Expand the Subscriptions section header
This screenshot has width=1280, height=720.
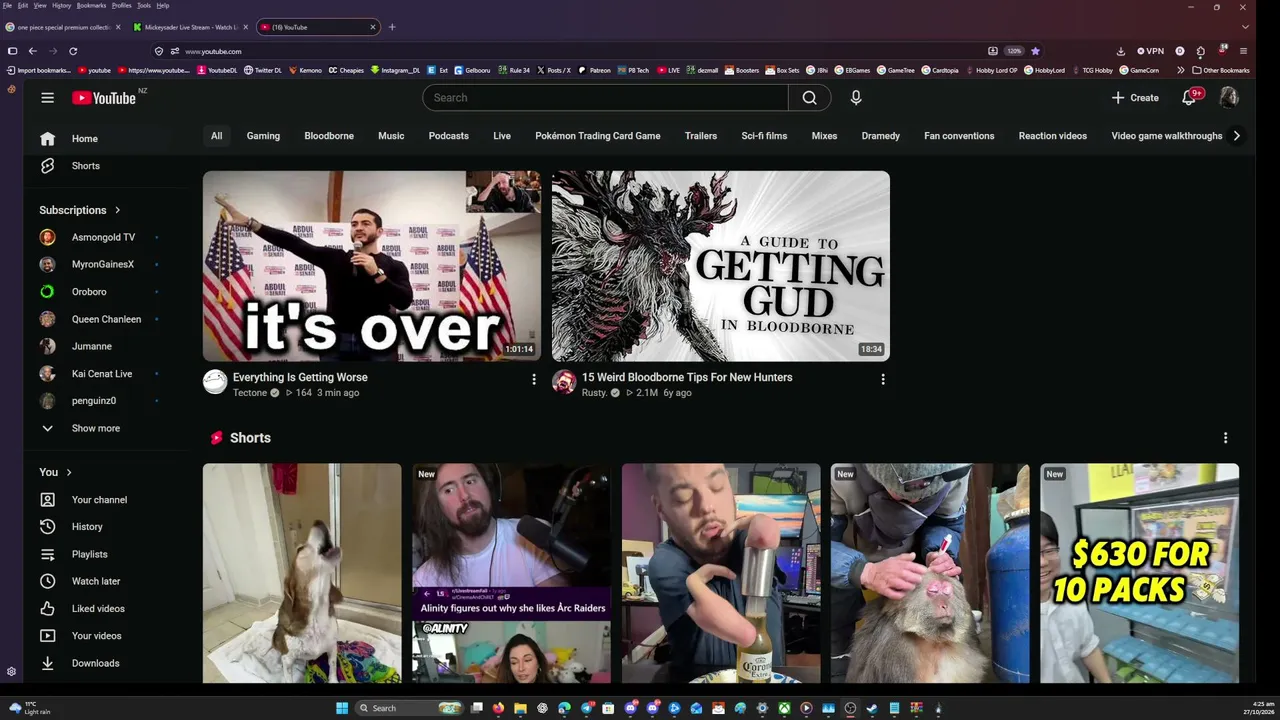[80, 210]
